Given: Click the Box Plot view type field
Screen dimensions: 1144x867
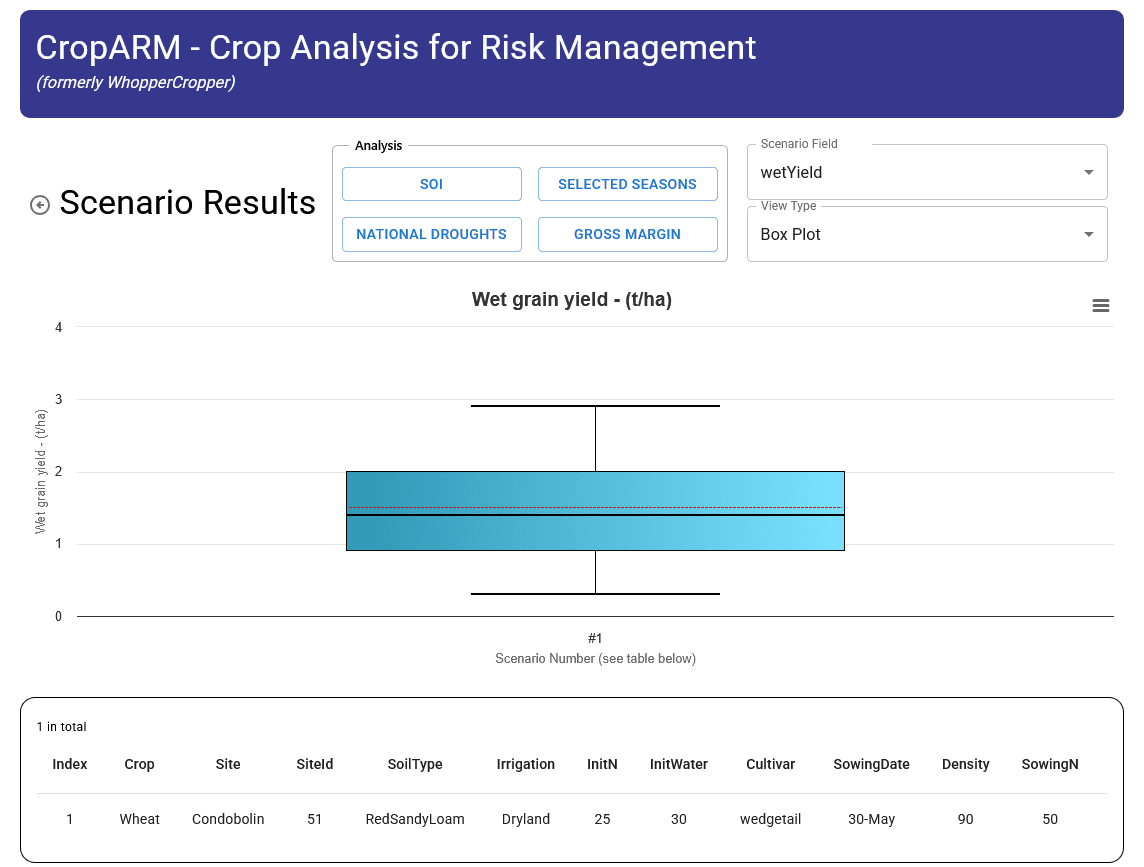Looking at the screenshot, I should click(927, 234).
